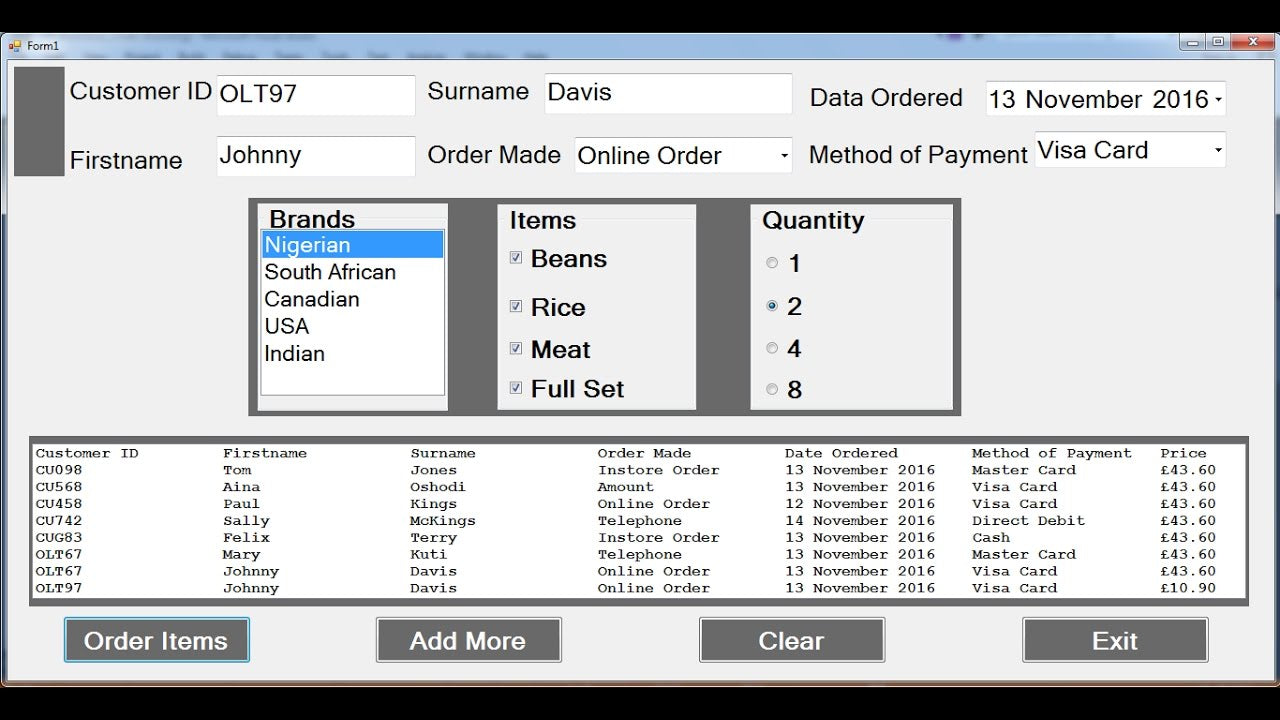Tick the Beans checkbox
This screenshot has height=720, width=1280.
516,258
